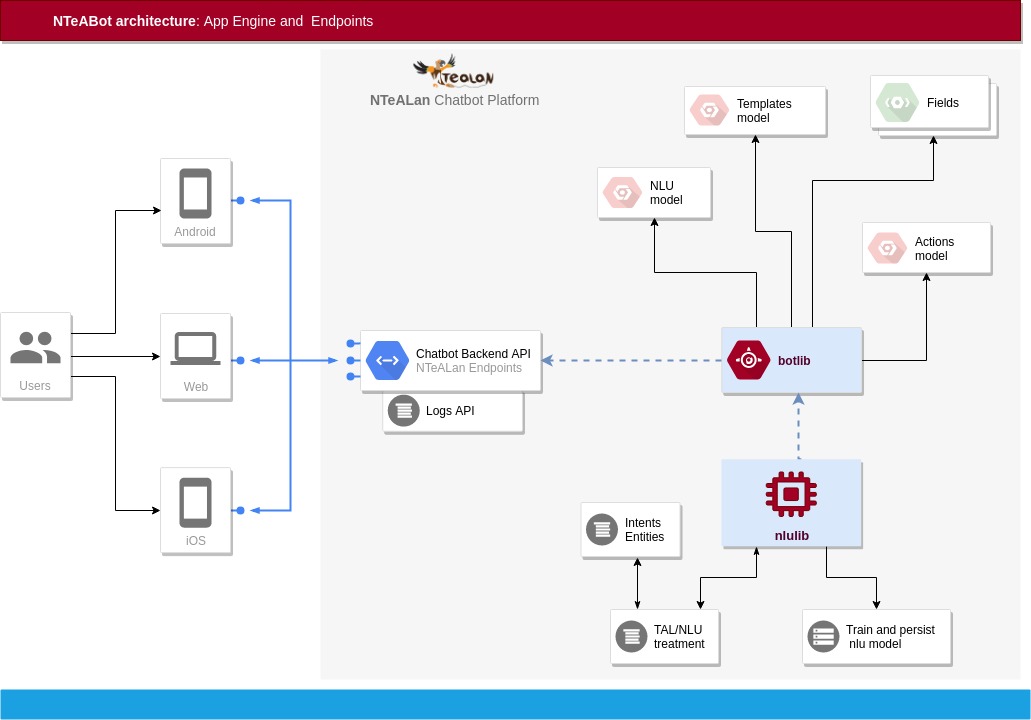Screen dimensions: 1031x720
Task: Click the blue Chatbot Backend API icon
Action: [x=387, y=361]
